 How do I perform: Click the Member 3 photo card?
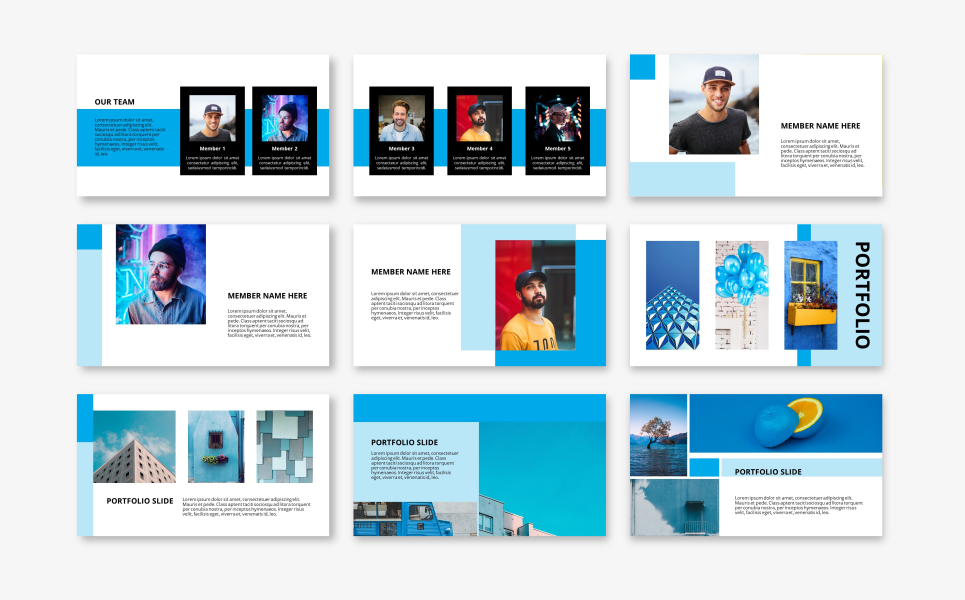click(401, 130)
